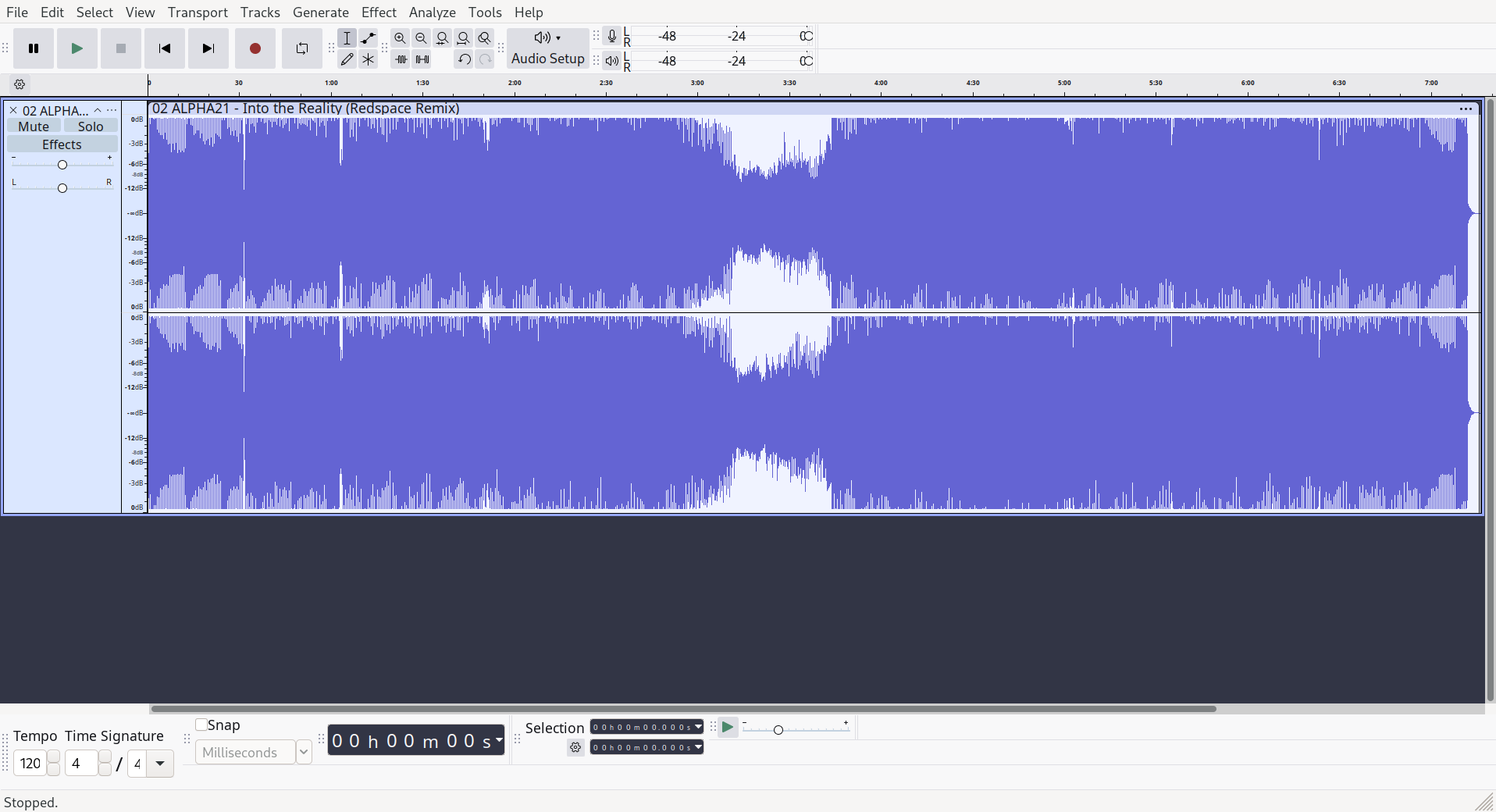Open the time display format dropdown arrow
This screenshot has height=812, width=1496.
(499, 739)
